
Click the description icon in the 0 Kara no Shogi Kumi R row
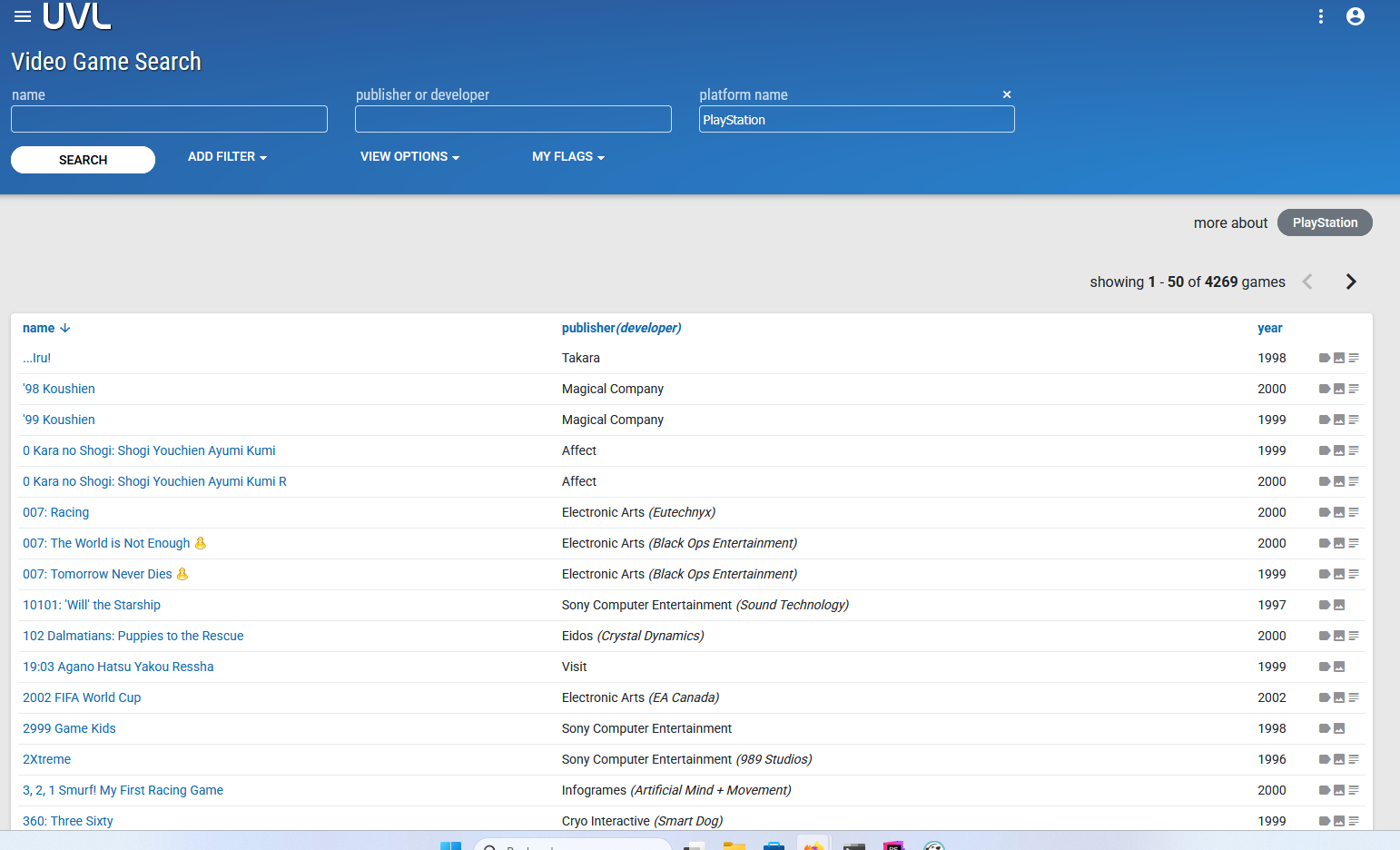tap(1354, 481)
